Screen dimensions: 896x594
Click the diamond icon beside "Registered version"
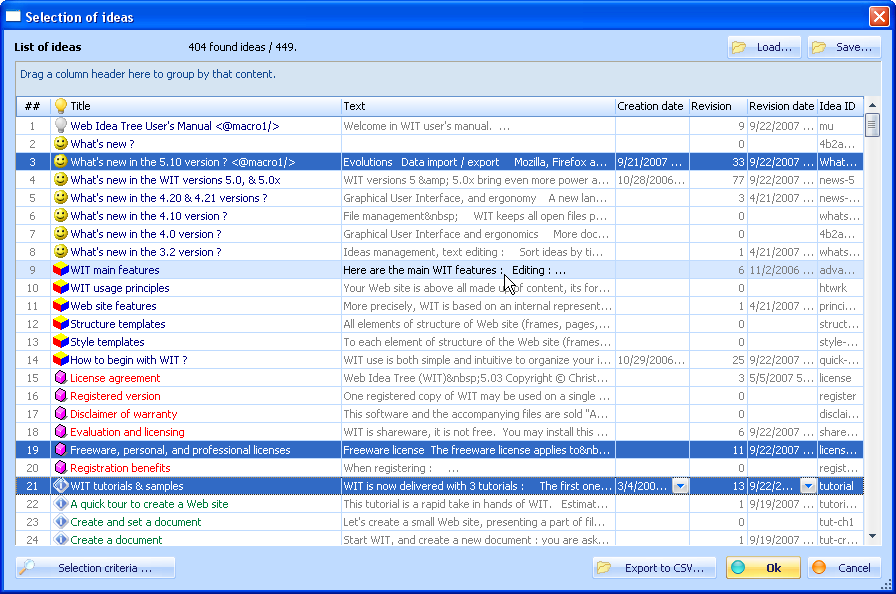[x=60, y=396]
